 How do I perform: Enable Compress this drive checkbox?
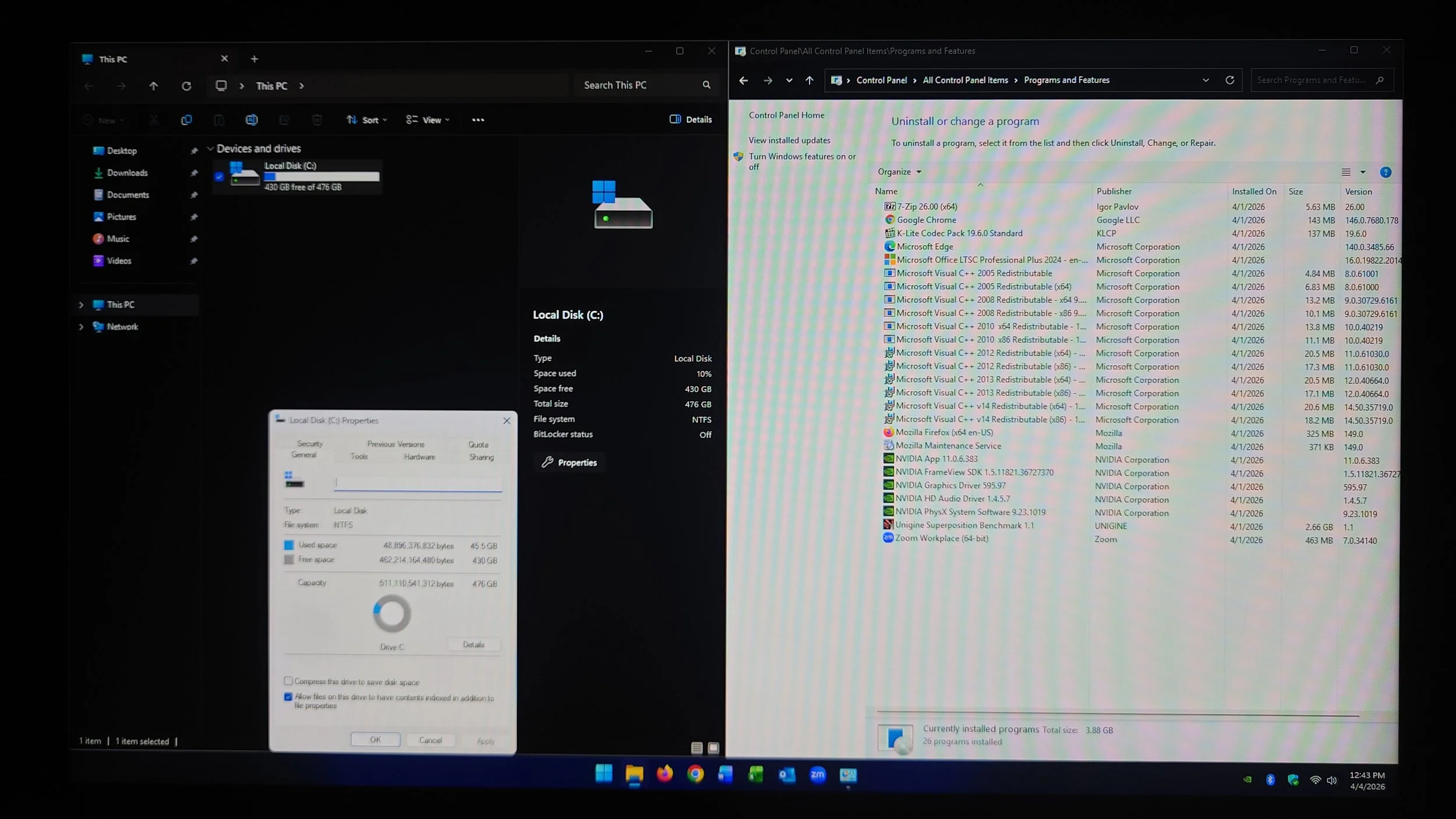coord(288,681)
